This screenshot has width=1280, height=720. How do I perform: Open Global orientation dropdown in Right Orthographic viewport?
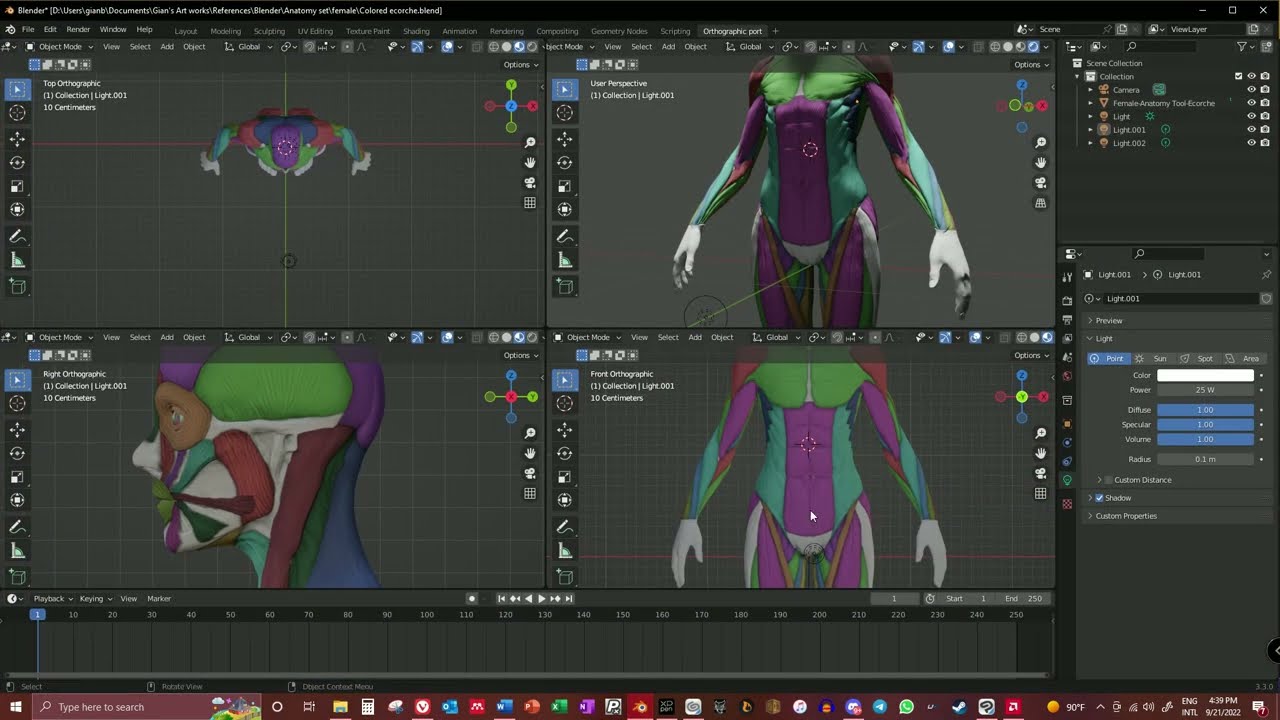pyautogui.click(x=247, y=337)
